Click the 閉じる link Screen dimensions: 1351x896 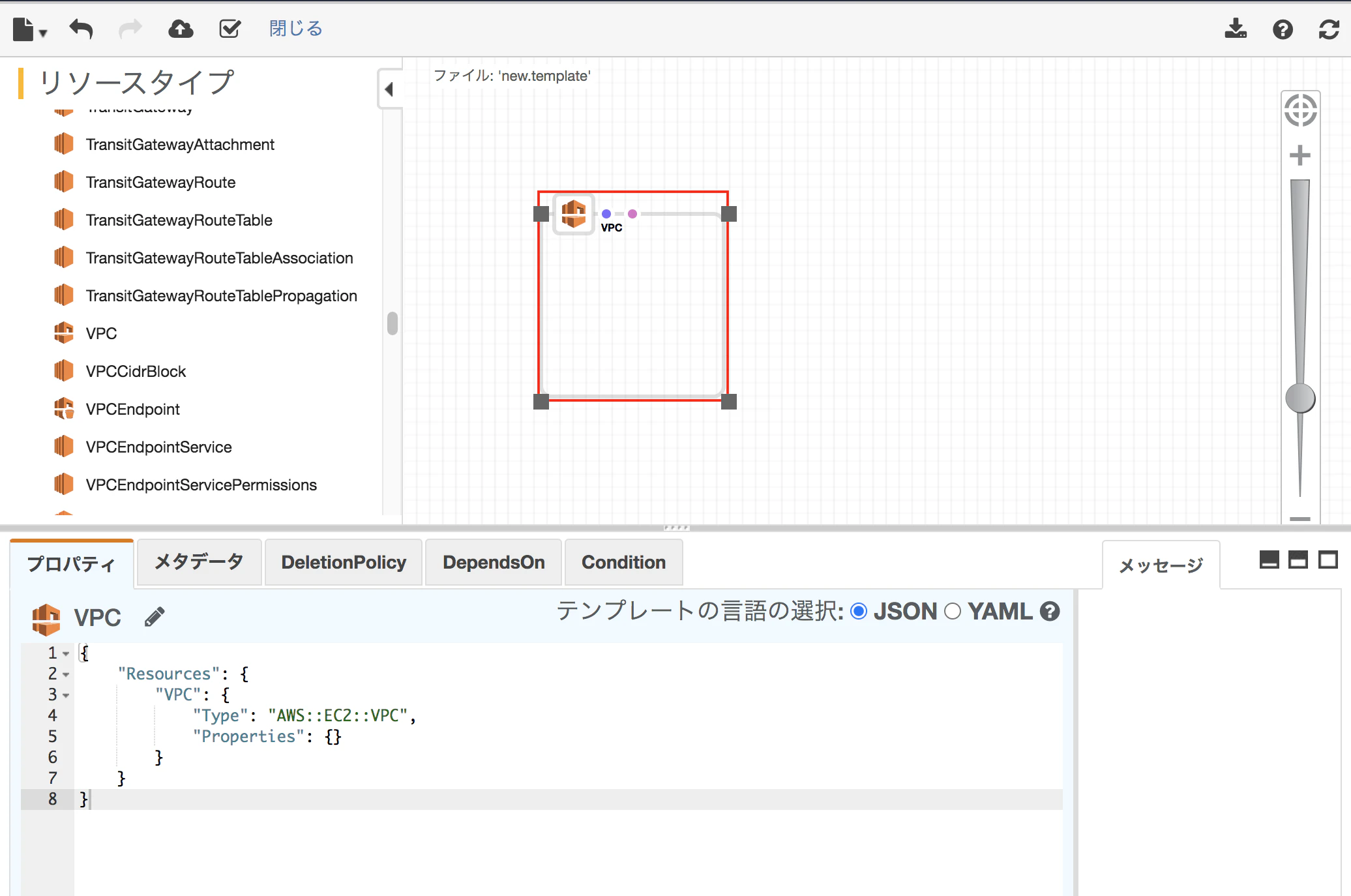tap(296, 29)
